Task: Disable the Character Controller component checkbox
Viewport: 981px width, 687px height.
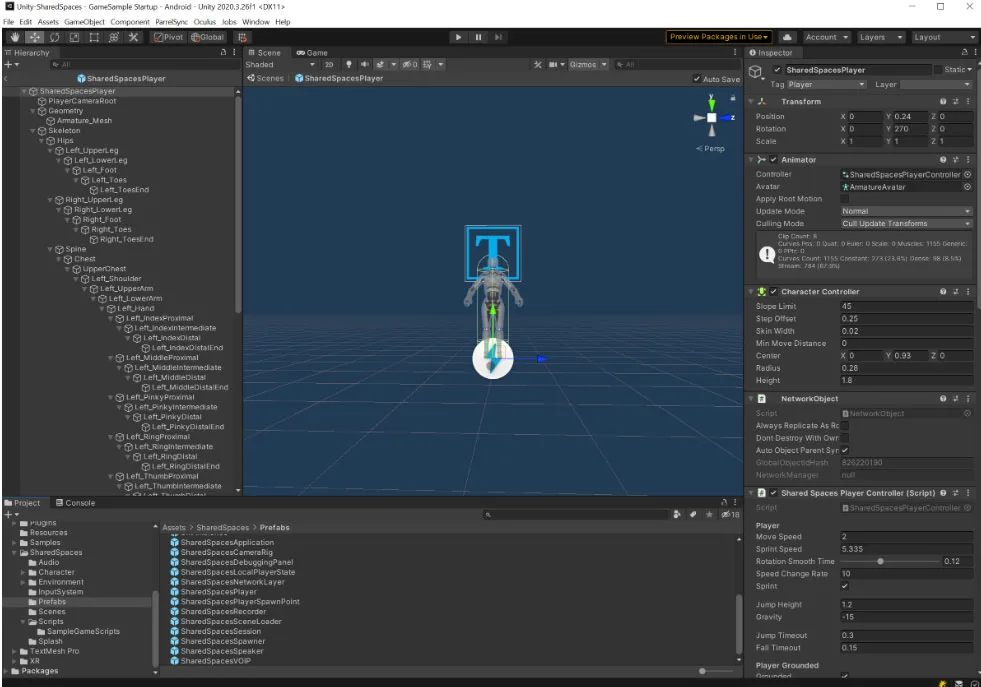Action: (774, 292)
